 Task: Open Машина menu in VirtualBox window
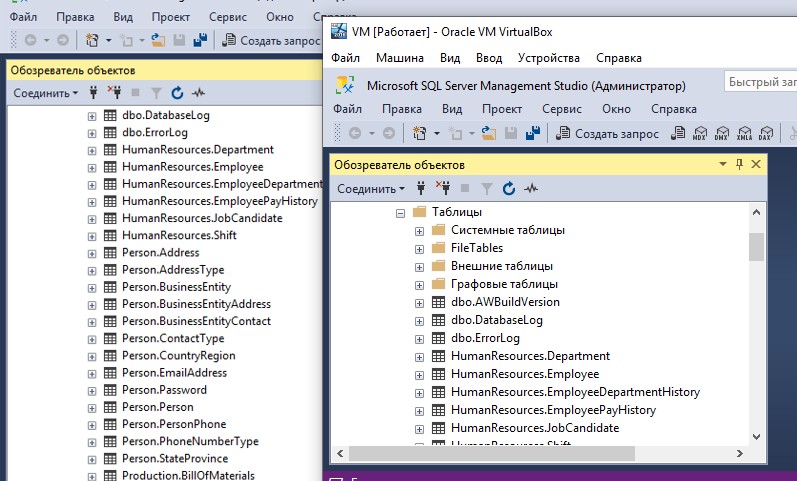tap(400, 57)
